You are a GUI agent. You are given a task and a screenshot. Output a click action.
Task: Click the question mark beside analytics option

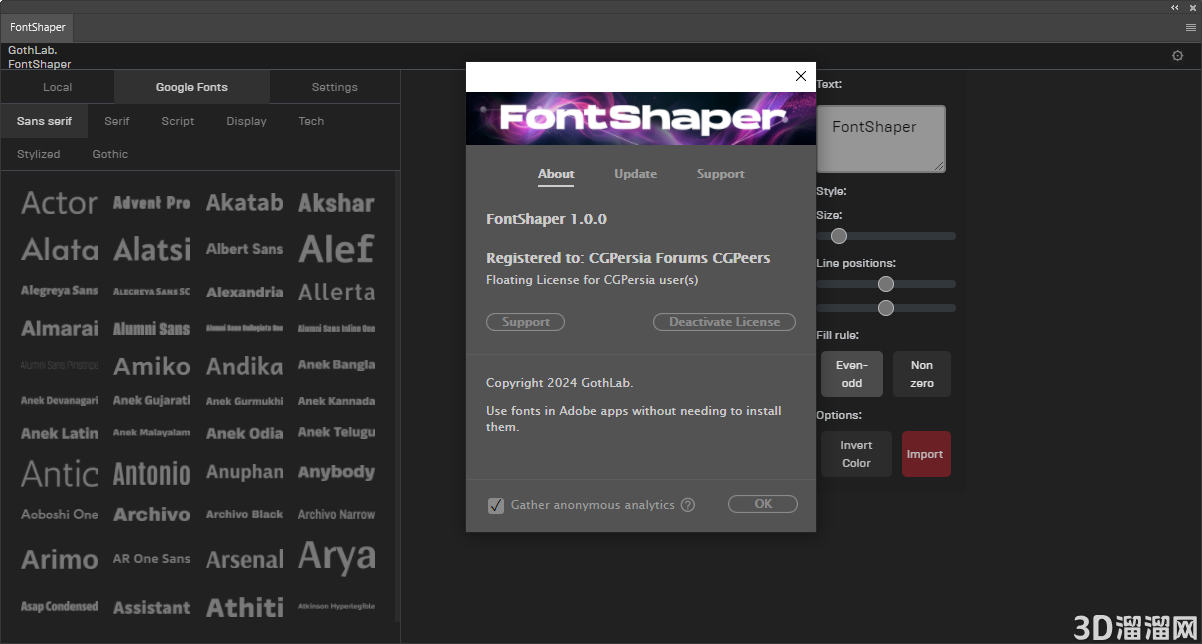(x=687, y=505)
